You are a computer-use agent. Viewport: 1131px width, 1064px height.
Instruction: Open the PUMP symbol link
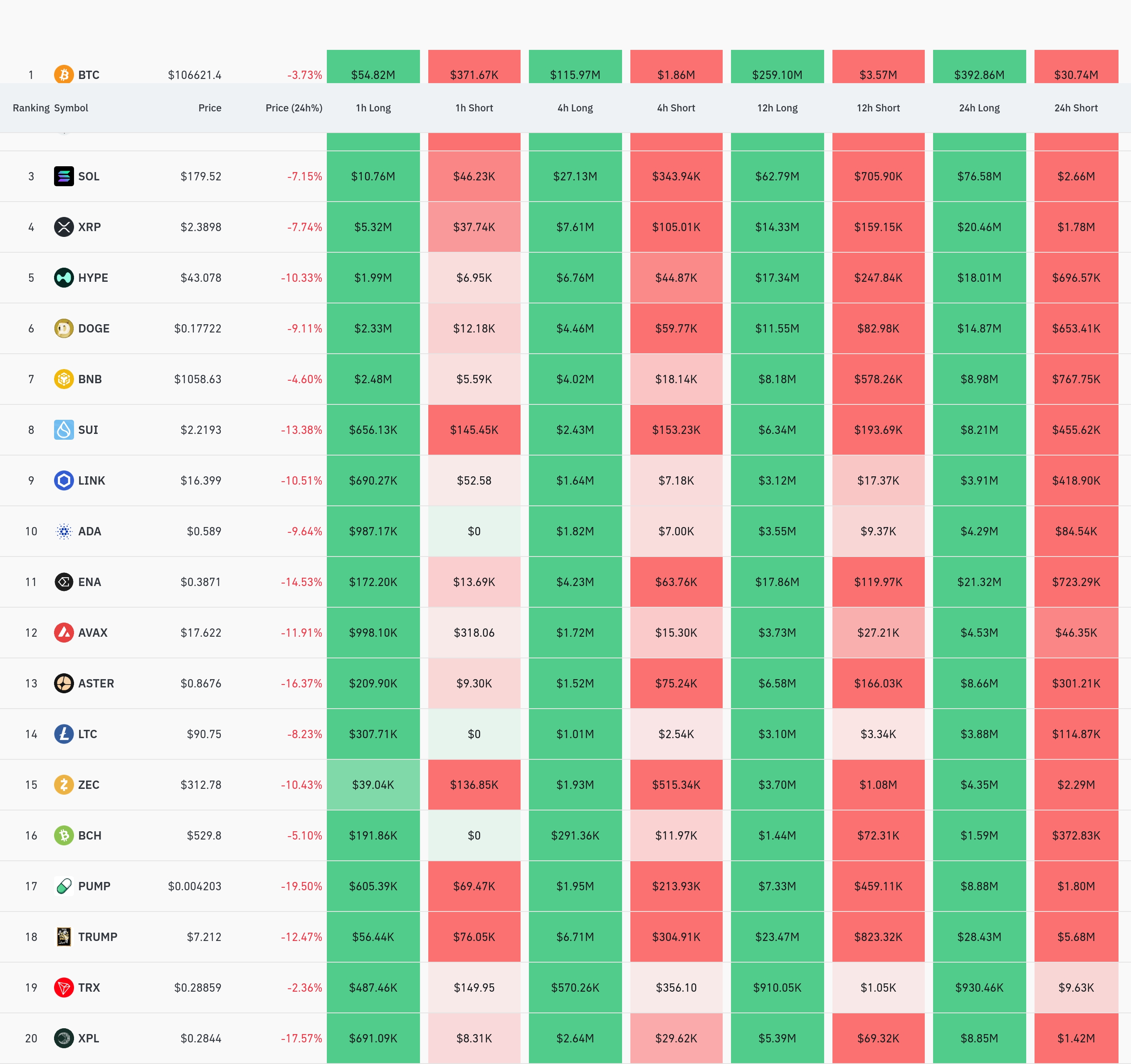[94, 886]
